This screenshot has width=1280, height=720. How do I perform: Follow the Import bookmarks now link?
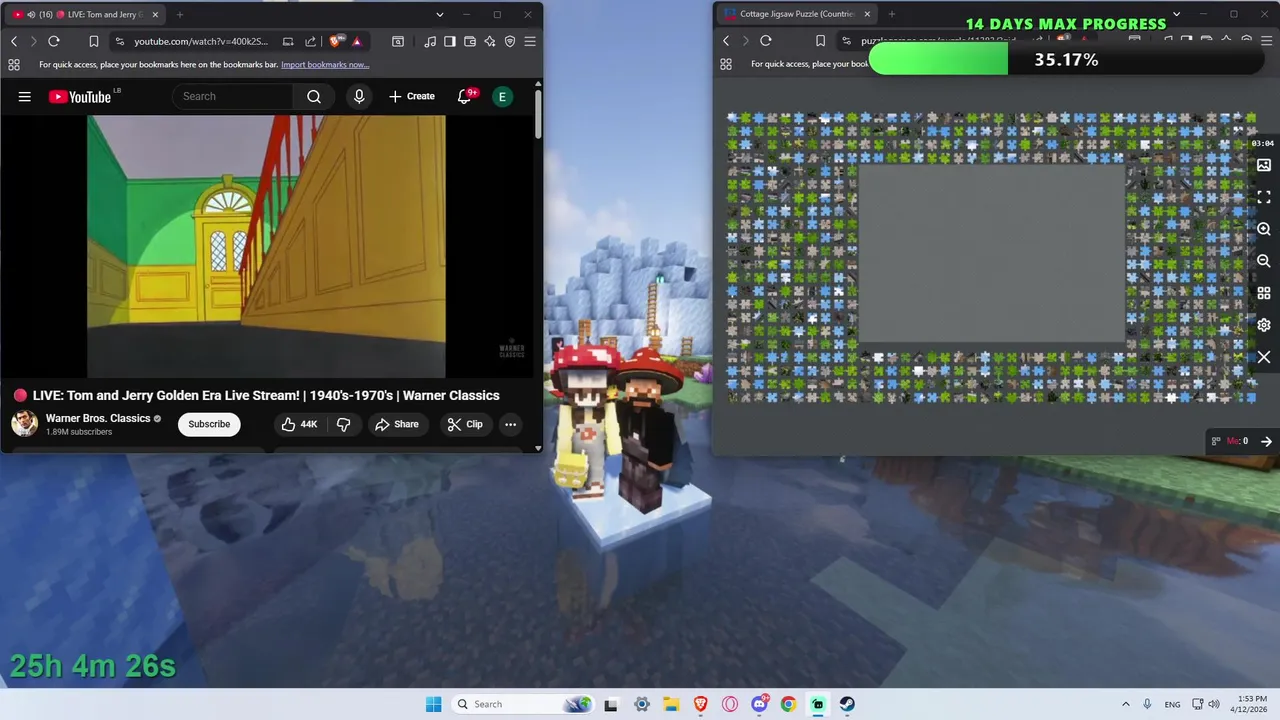(x=325, y=64)
